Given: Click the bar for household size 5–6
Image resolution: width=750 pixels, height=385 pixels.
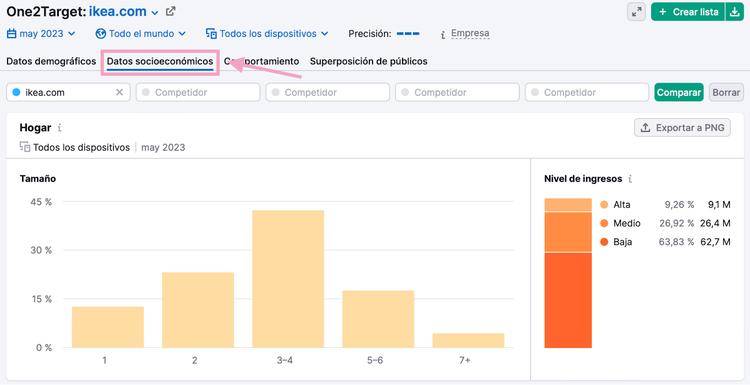Looking at the screenshot, I should coord(378,319).
